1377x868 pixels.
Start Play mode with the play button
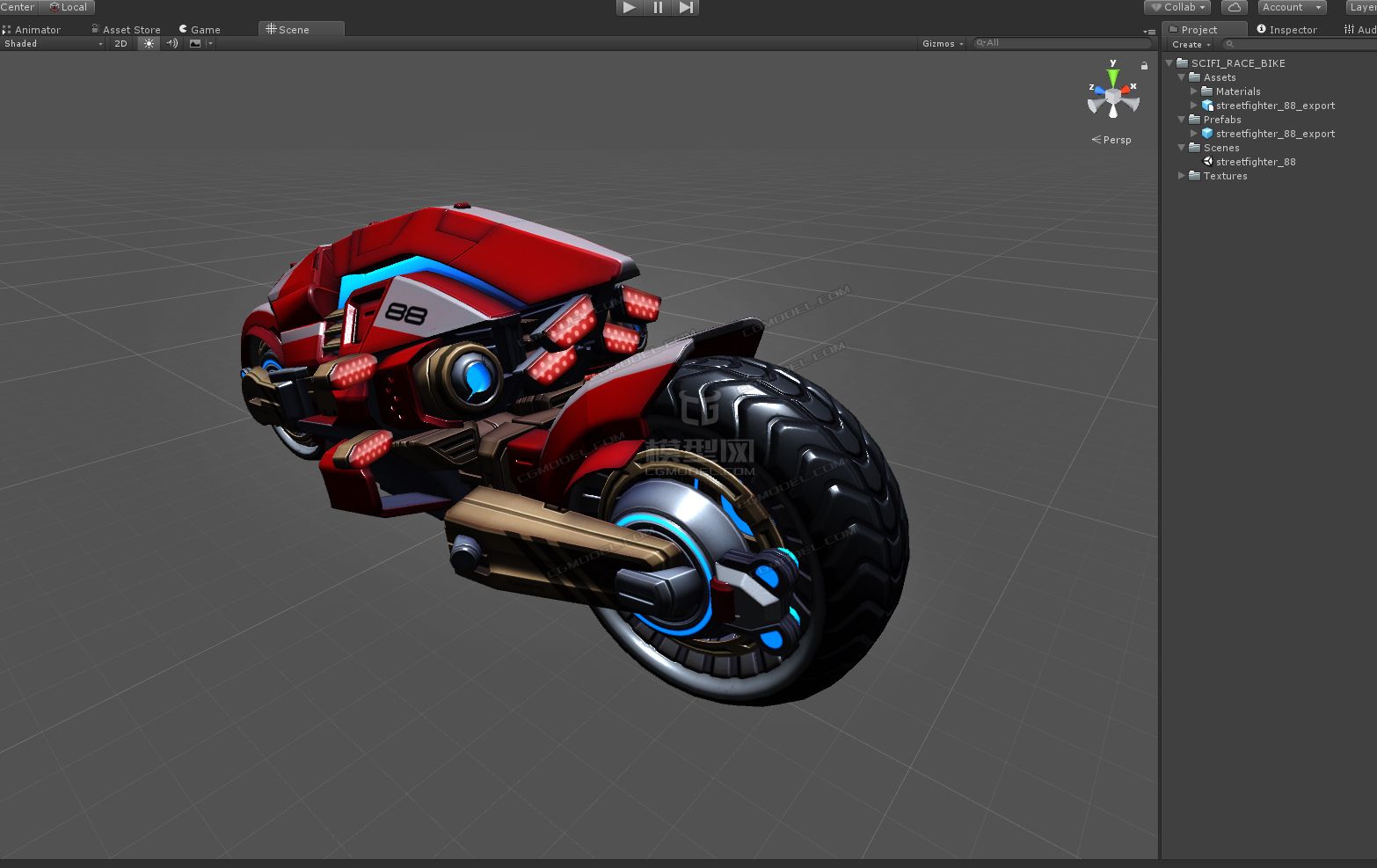pyautogui.click(x=629, y=7)
